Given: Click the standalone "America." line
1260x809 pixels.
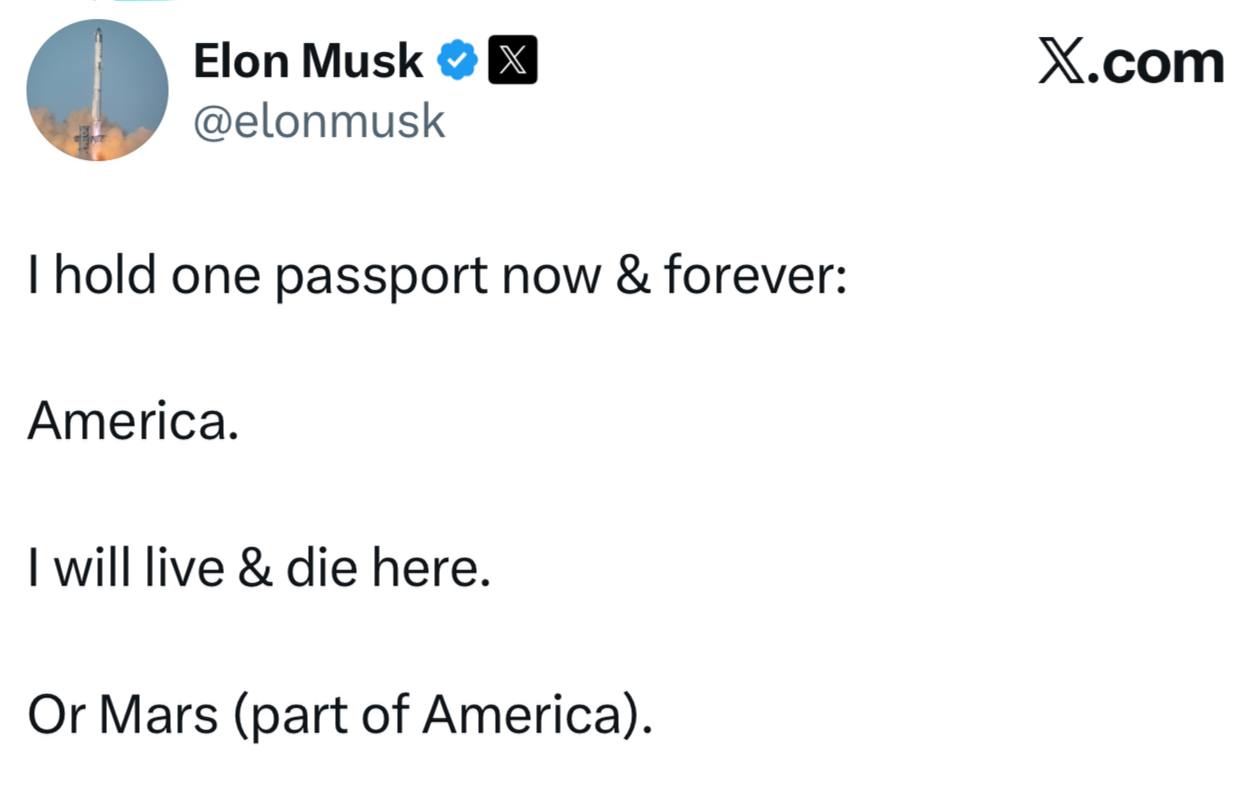Looking at the screenshot, I should click(133, 422).
